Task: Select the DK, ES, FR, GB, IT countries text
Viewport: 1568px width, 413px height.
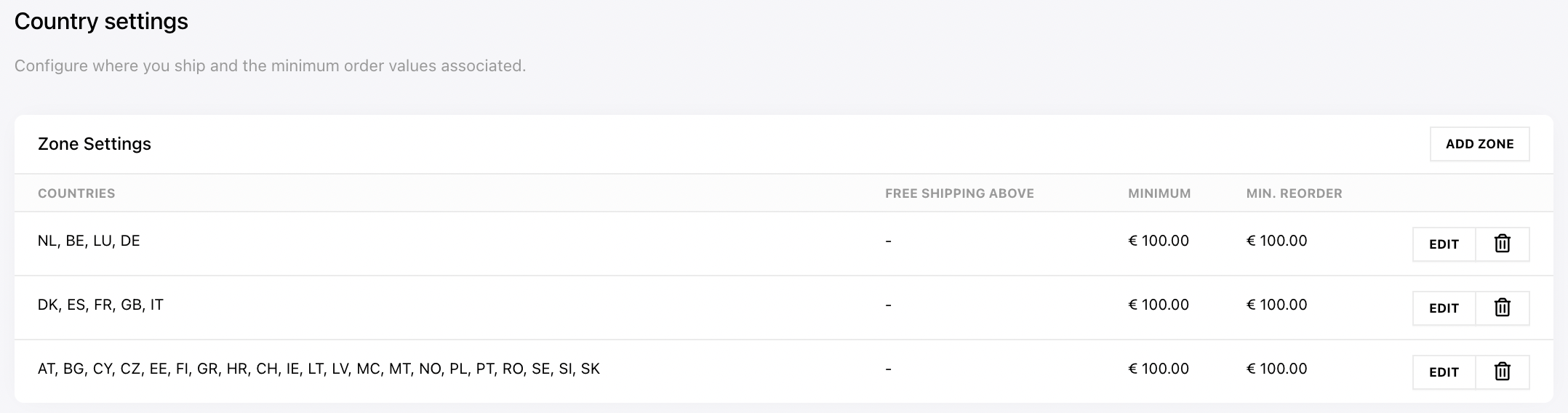Action: [x=100, y=305]
